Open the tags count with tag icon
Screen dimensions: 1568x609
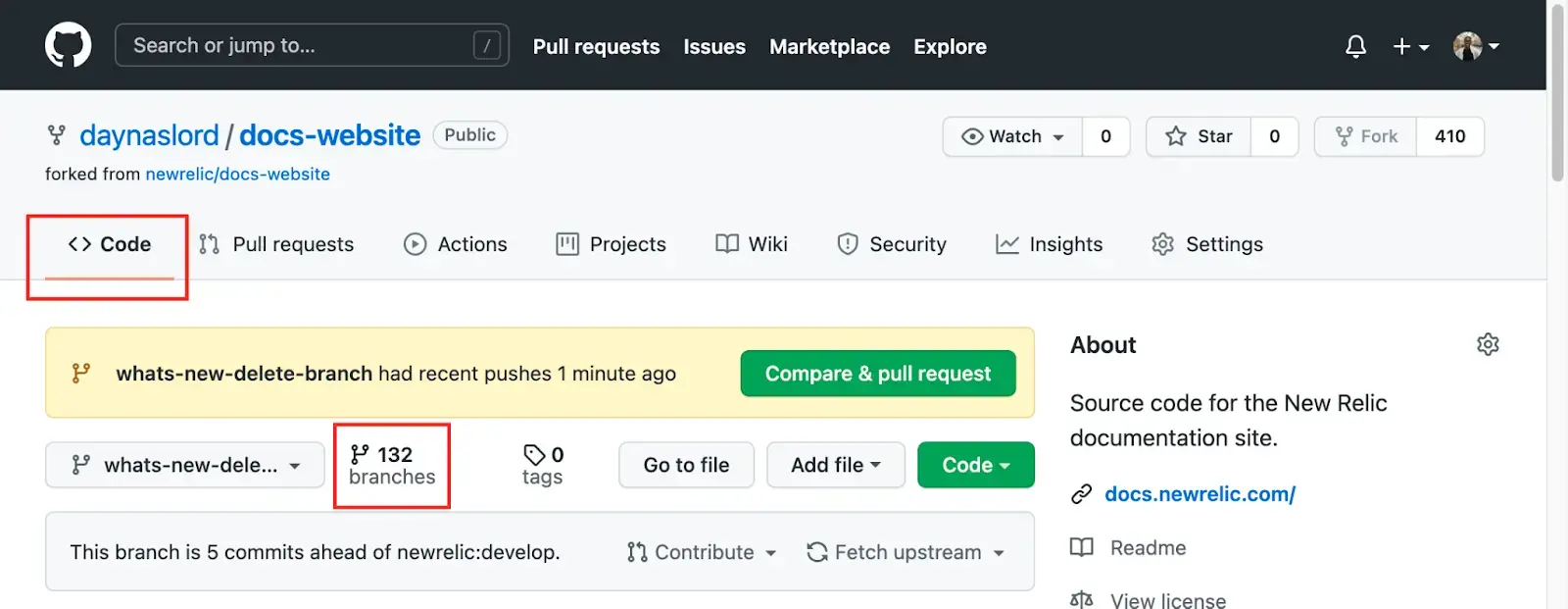point(542,465)
